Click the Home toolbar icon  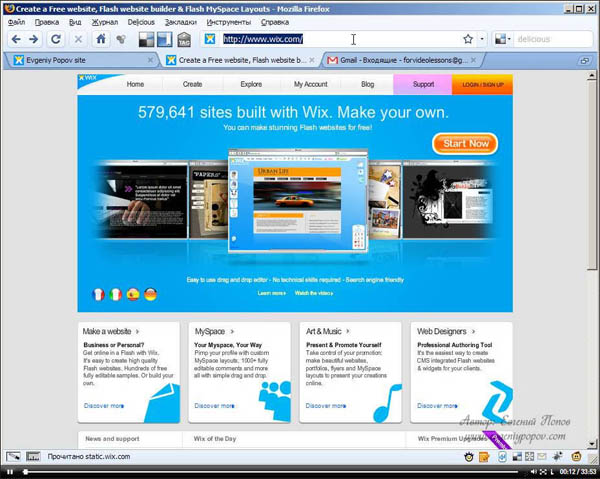coord(100,39)
